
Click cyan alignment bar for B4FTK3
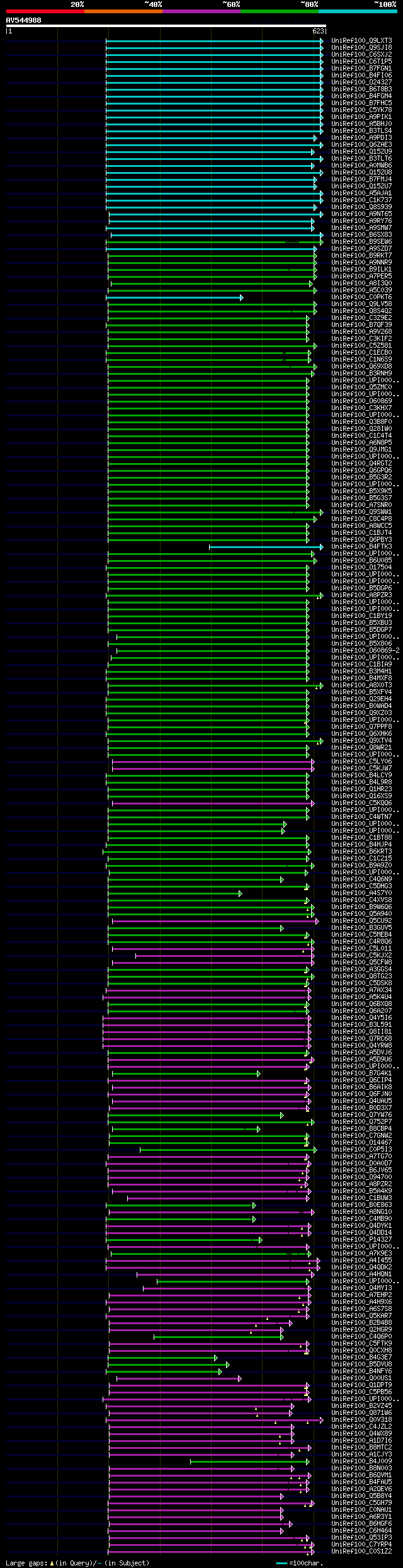coord(266,547)
